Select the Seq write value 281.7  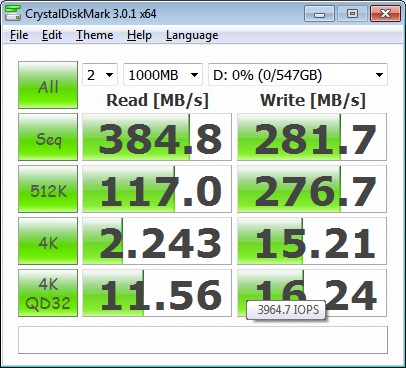tap(312, 137)
